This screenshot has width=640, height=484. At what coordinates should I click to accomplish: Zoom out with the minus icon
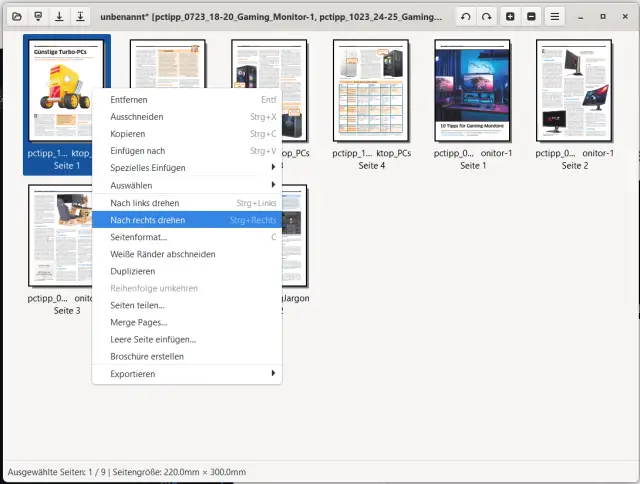(531, 17)
